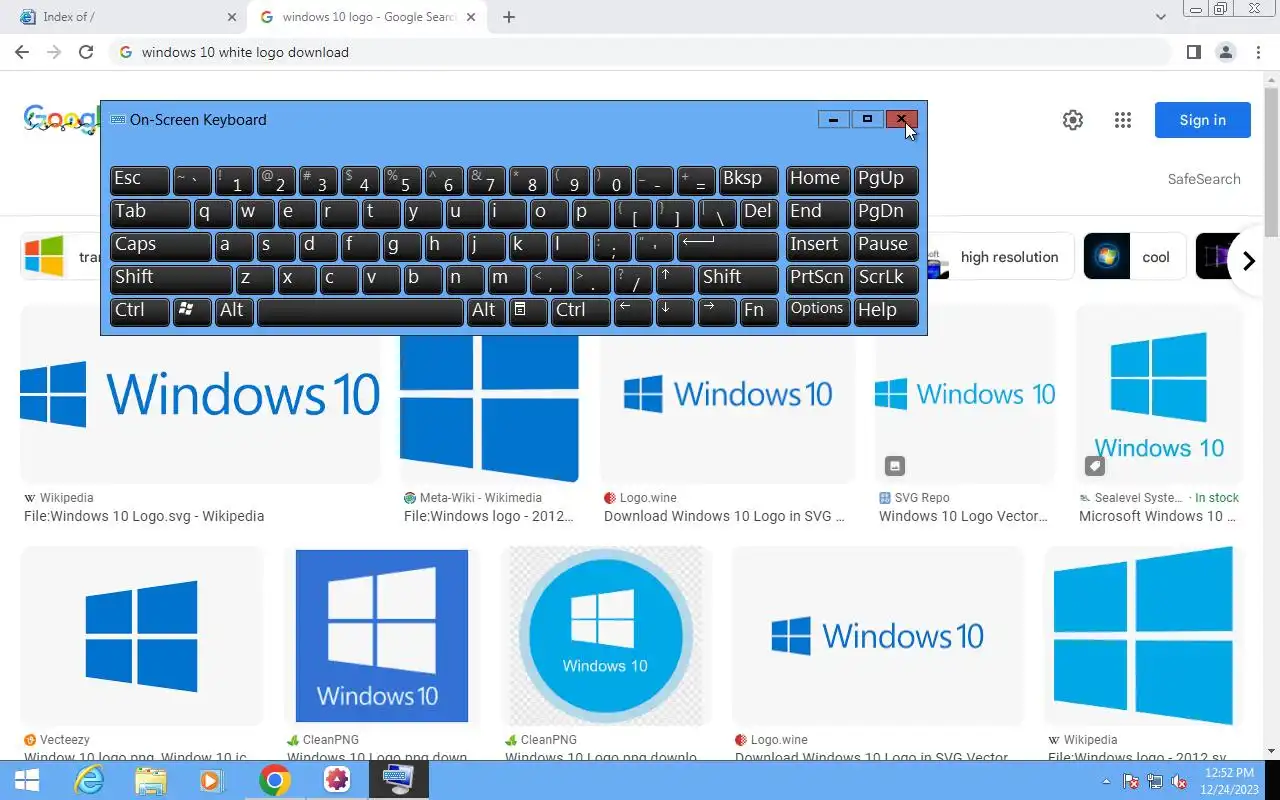Click the down arrow key on keyboard
Screen dimensions: 1280x800
pyautogui.click(x=675, y=311)
